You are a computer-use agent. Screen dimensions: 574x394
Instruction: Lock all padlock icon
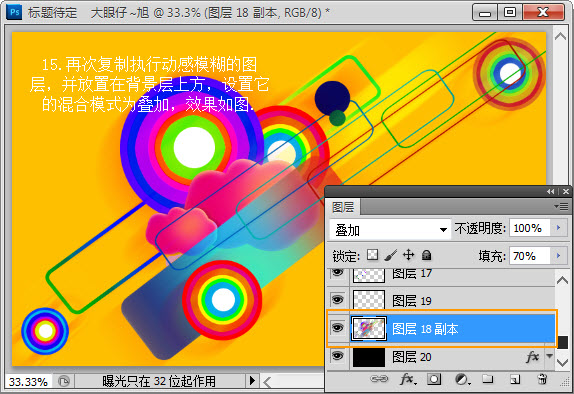tap(426, 255)
